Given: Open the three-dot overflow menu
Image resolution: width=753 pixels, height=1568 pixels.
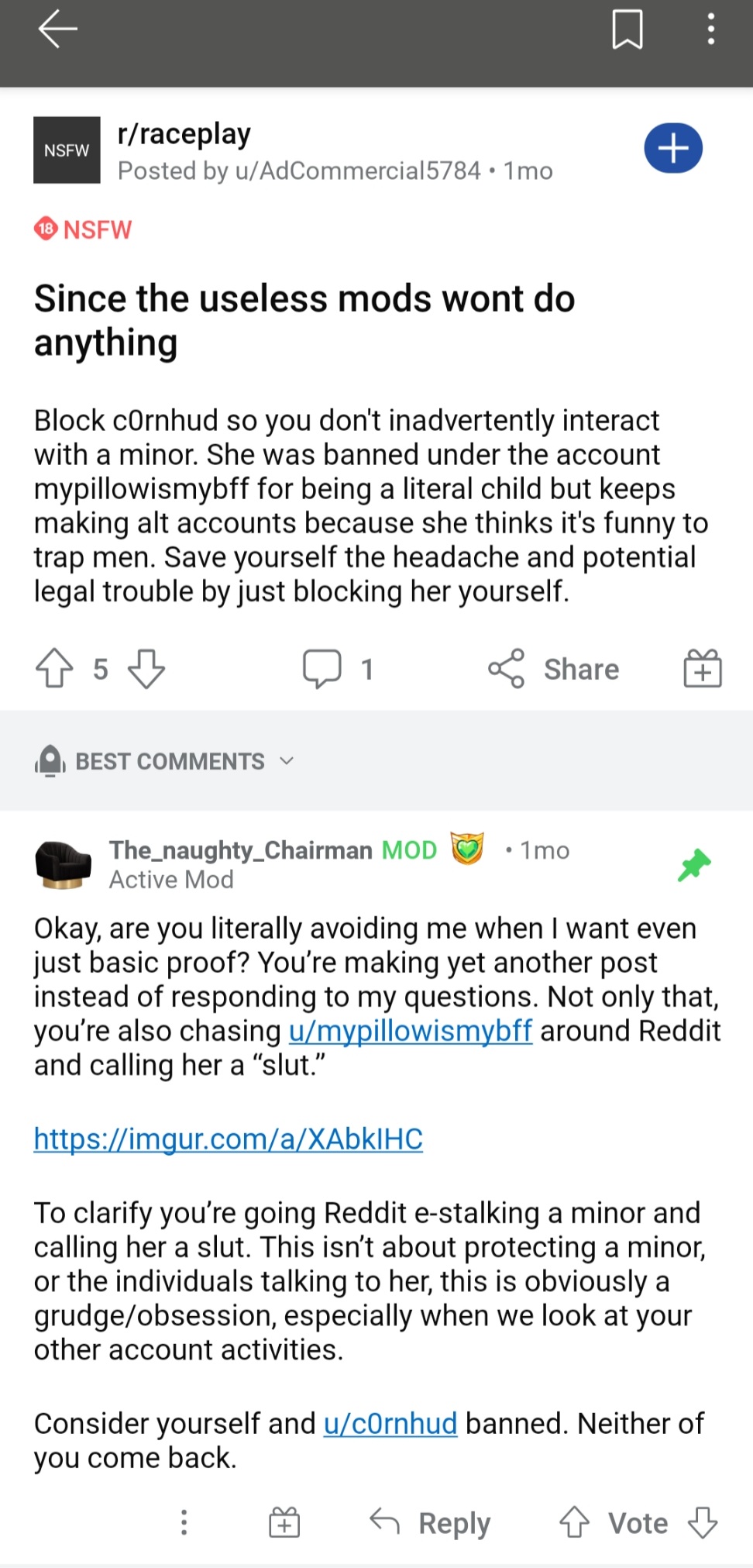Looking at the screenshot, I should click(x=710, y=29).
